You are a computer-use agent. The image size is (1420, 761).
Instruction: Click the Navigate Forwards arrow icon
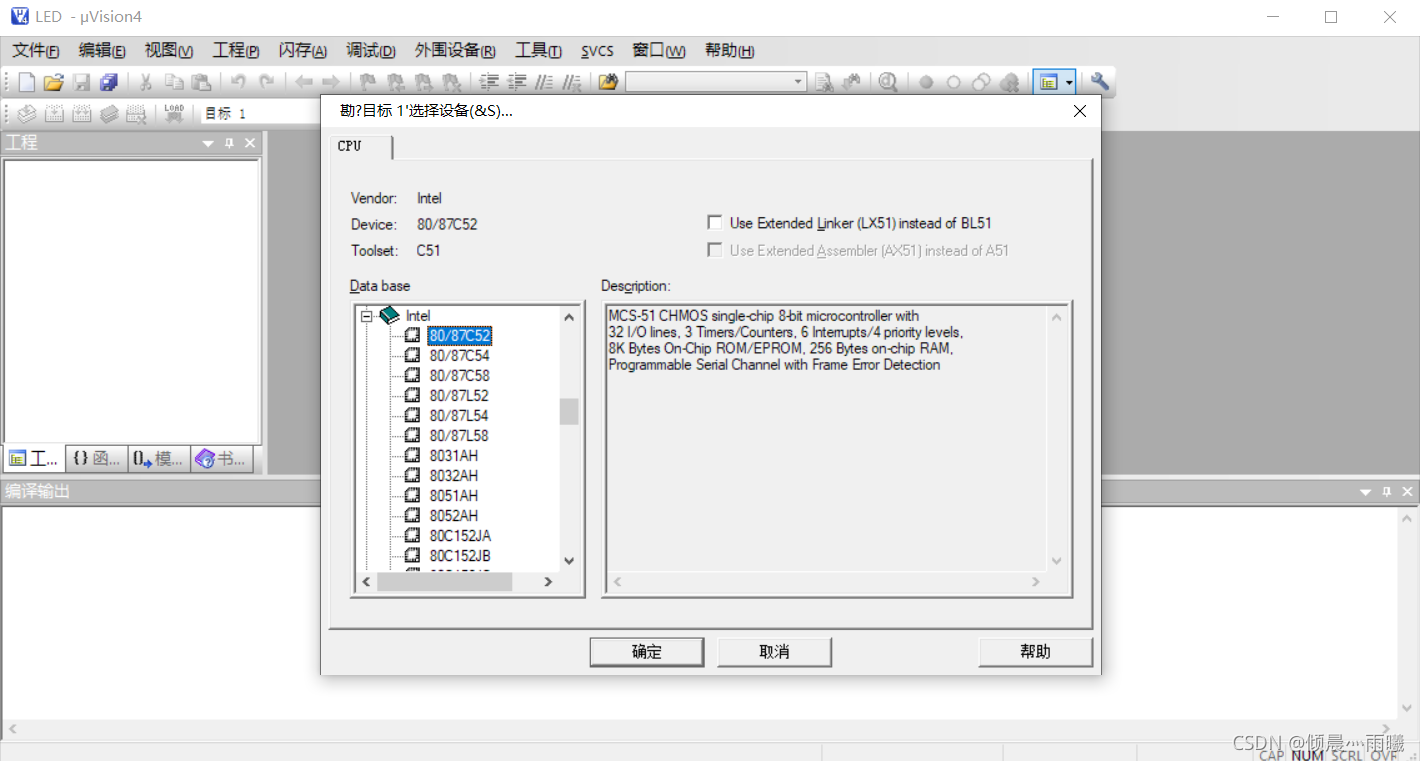pos(330,83)
